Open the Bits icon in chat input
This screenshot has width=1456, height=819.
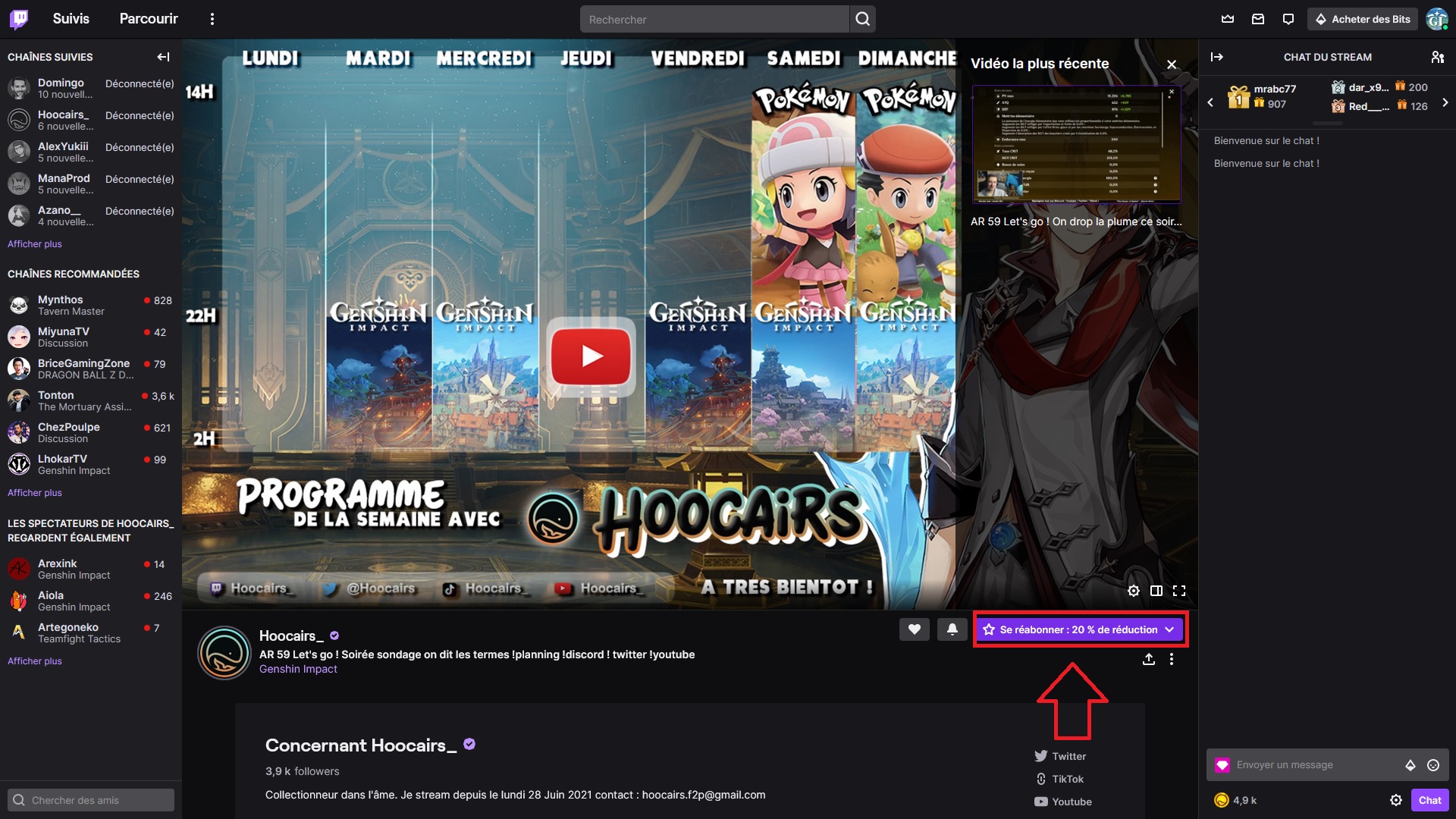pyautogui.click(x=1410, y=765)
